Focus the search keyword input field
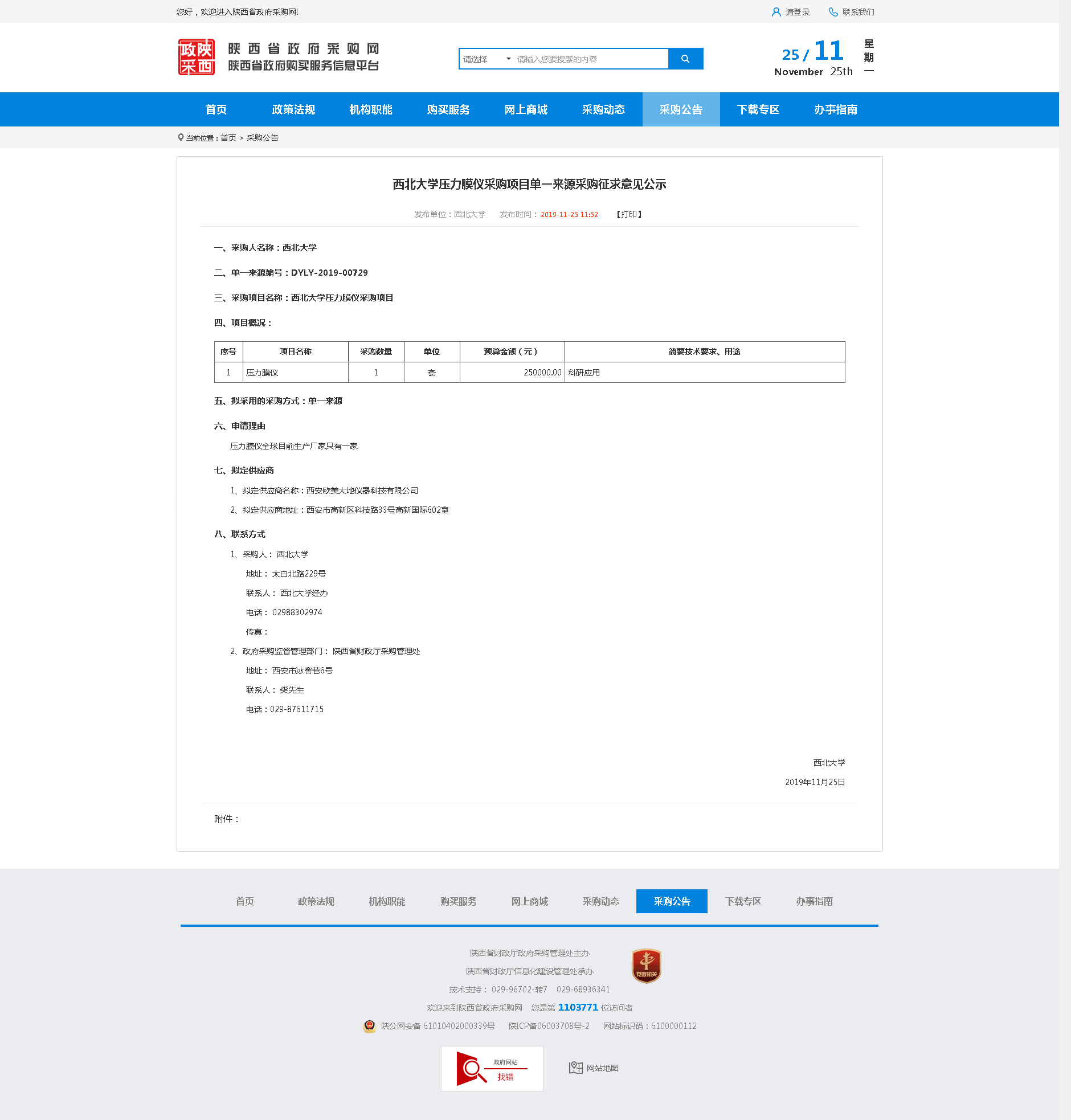The width and height of the screenshot is (1071, 1120). [x=591, y=59]
